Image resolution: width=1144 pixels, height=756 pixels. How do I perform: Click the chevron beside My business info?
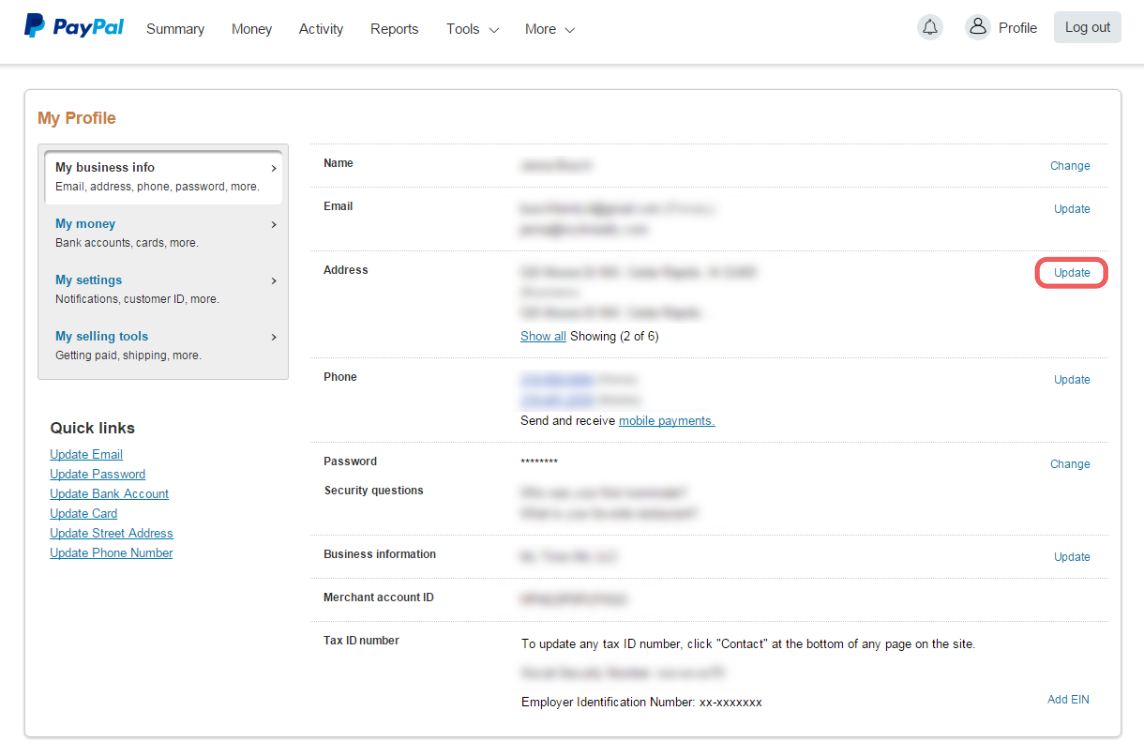click(x=274, y=169)
